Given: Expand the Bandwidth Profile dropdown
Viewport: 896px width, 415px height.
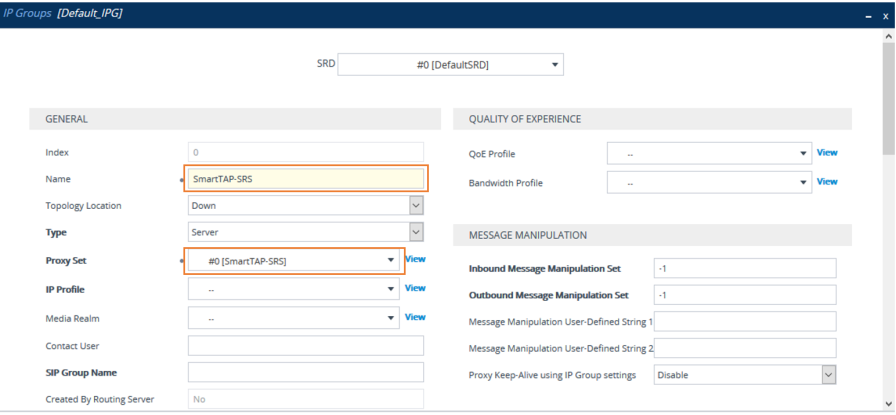Looking at the screenshot, I should point(709,183).
